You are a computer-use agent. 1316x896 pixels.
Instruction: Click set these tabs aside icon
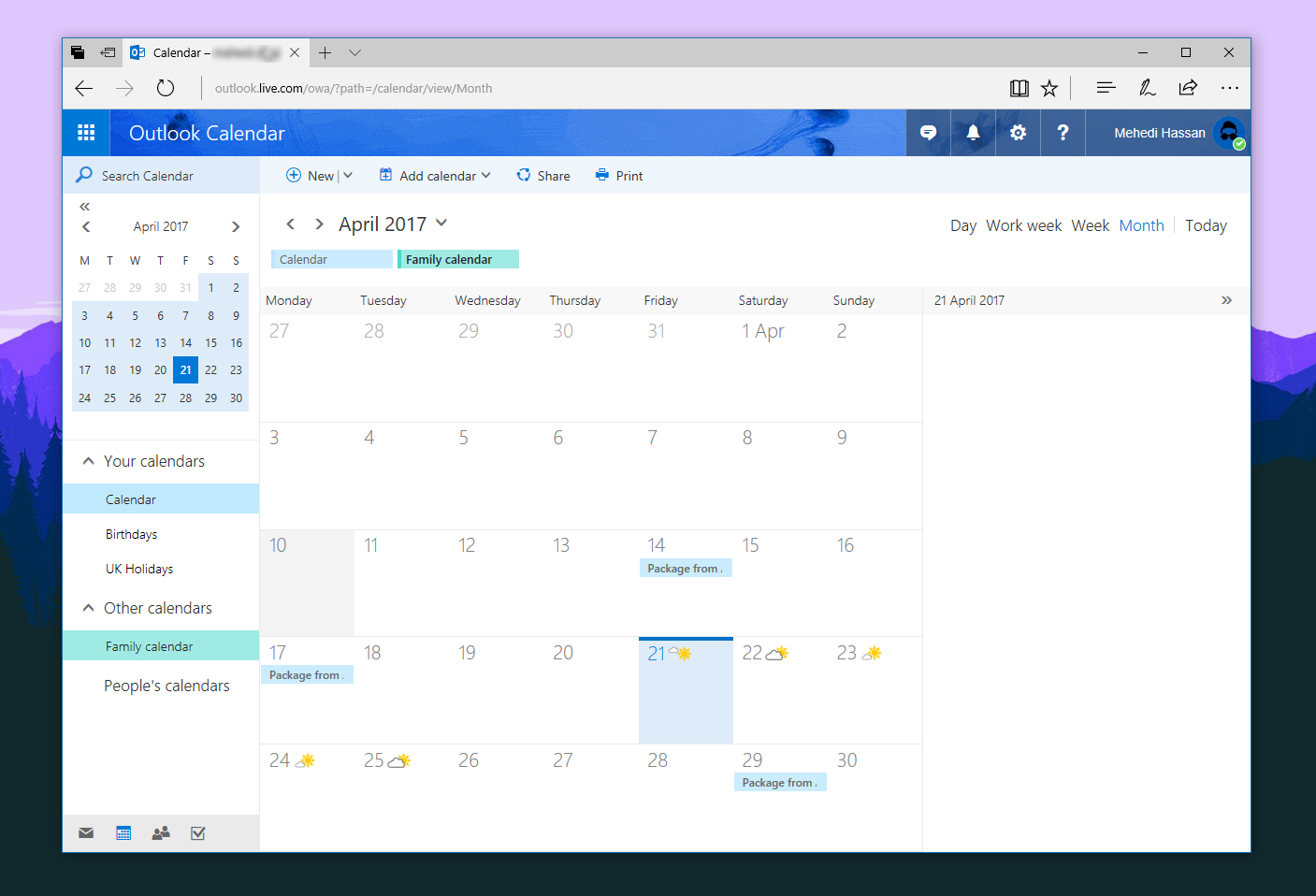click(x=108, y=52)
